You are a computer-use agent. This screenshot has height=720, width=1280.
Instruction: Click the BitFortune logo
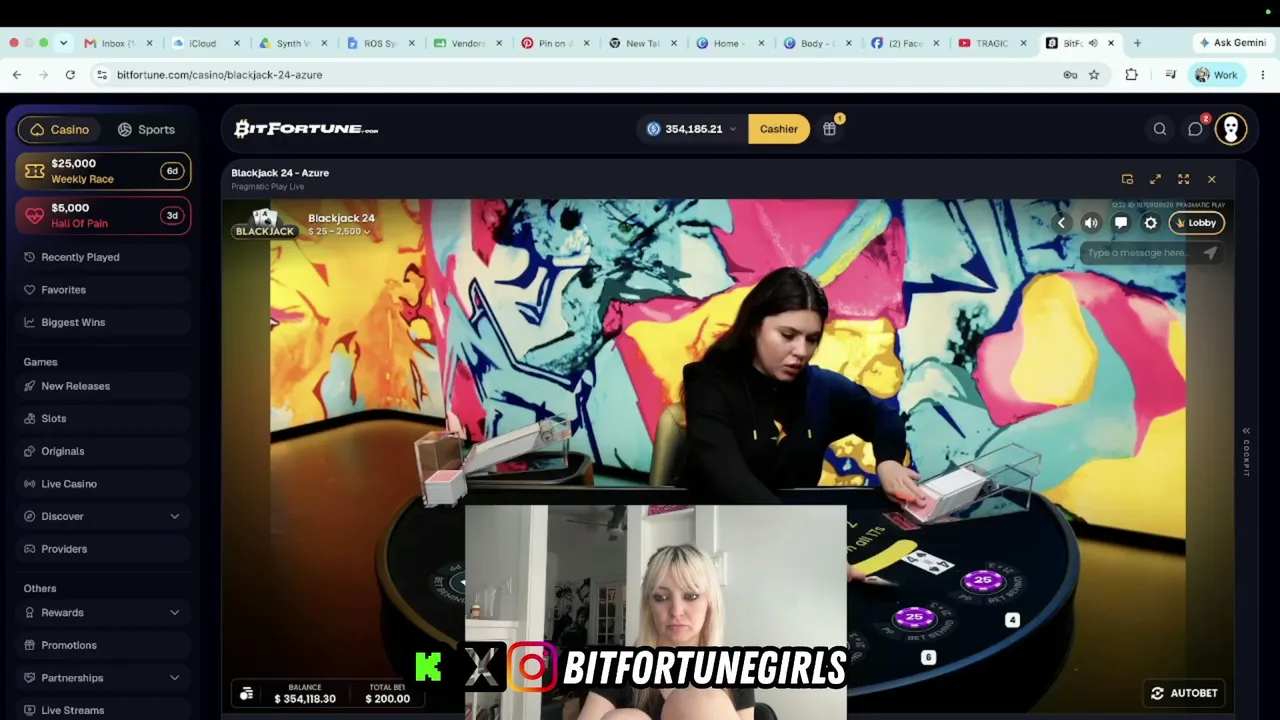306,129
